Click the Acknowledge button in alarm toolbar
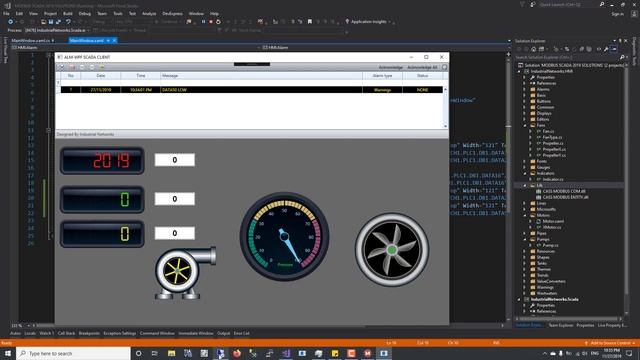This screenshot has height=360, width=640. (x=391, y=67)
